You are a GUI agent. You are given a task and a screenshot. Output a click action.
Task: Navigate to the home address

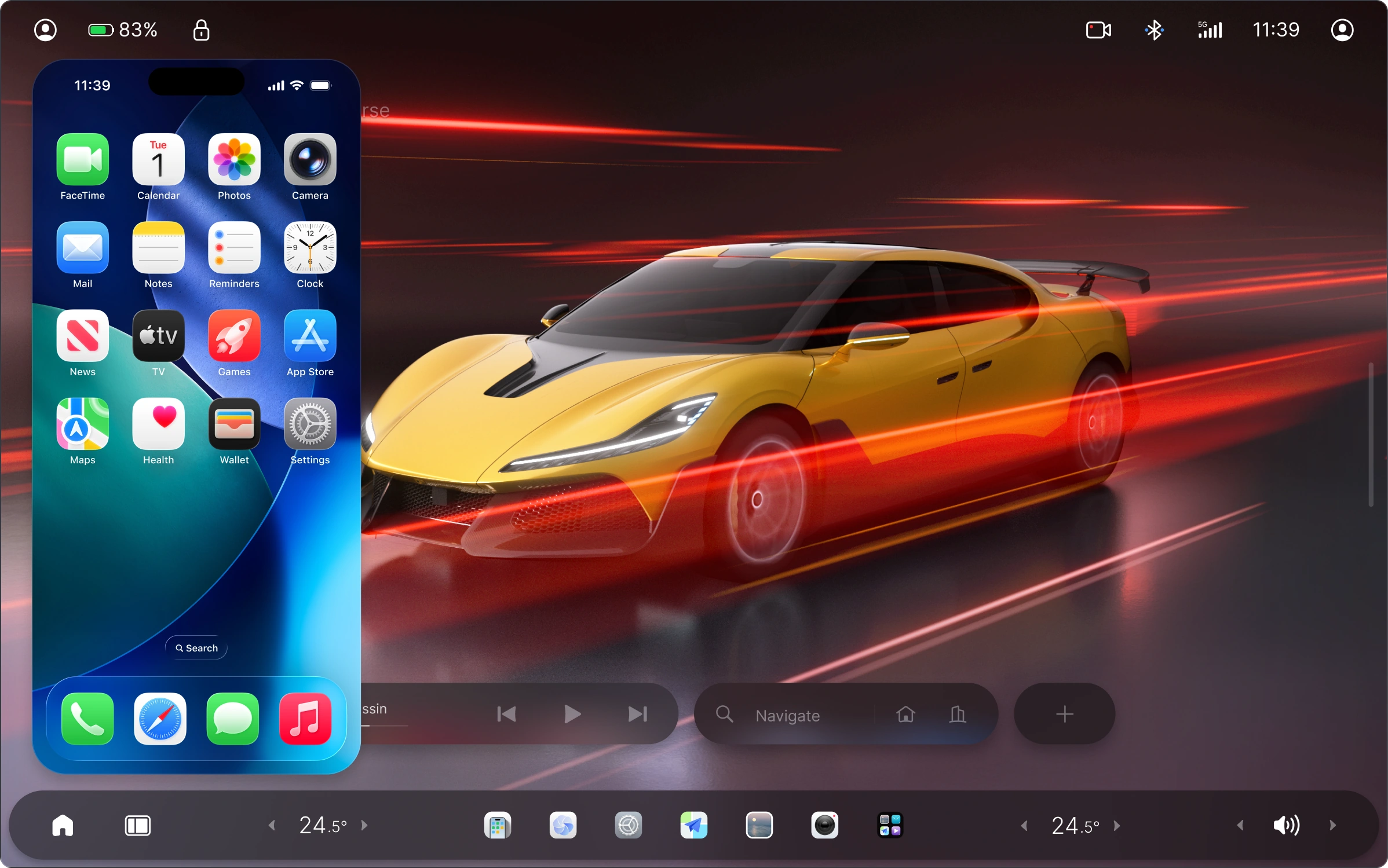click(x=905, y=714)
